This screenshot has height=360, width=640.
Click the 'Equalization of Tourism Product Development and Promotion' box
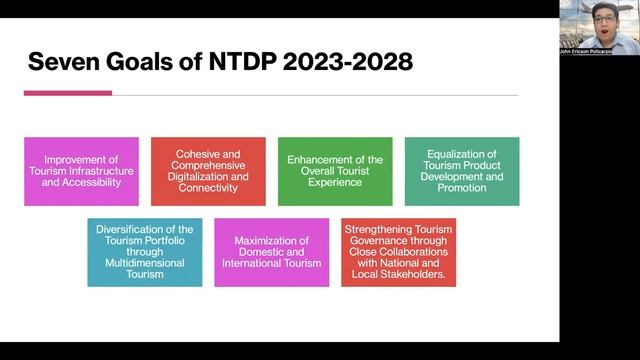[462, 171]
